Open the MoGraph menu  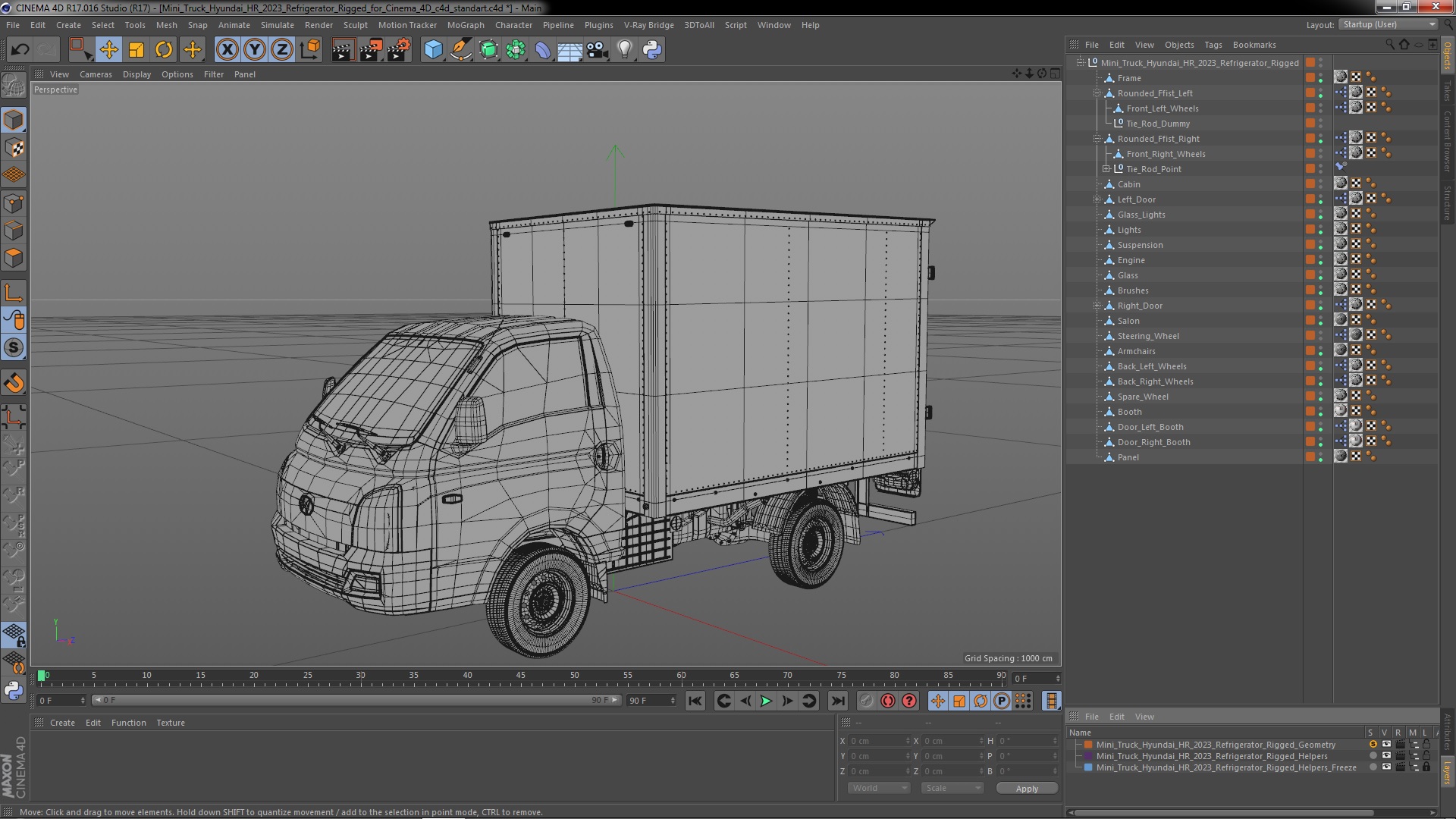tap(466, 25)
